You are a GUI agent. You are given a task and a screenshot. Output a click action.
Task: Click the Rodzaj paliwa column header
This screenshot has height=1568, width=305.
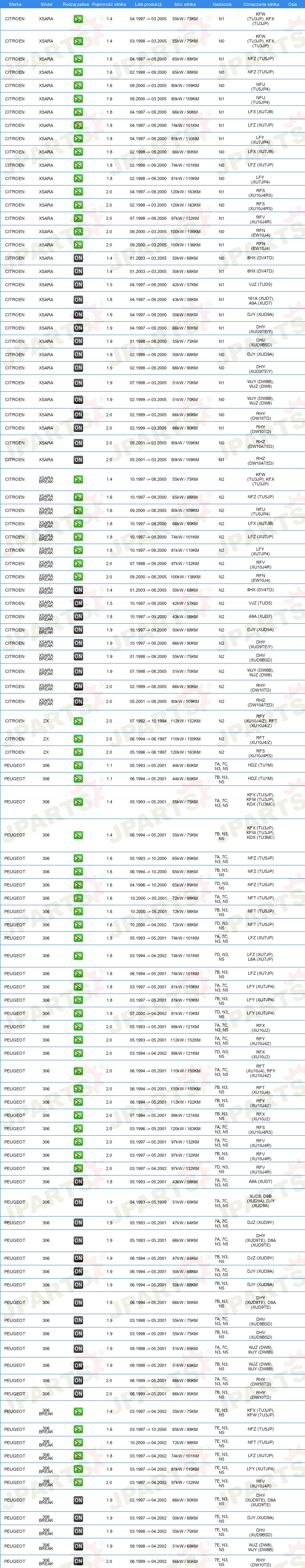(x=76, y=4)
